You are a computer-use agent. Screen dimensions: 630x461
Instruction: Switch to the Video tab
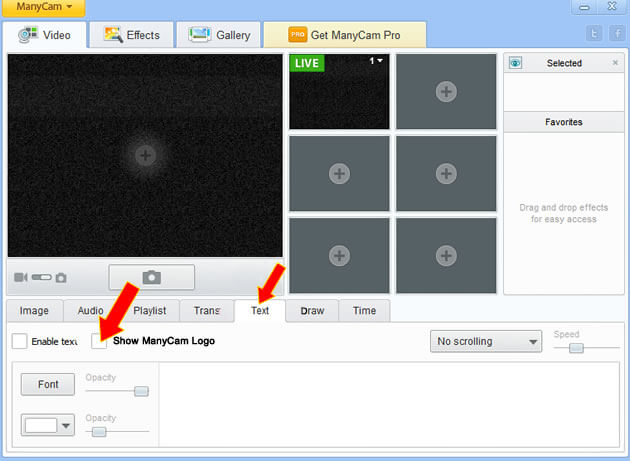pyautogui.click(x=45, y=35)
